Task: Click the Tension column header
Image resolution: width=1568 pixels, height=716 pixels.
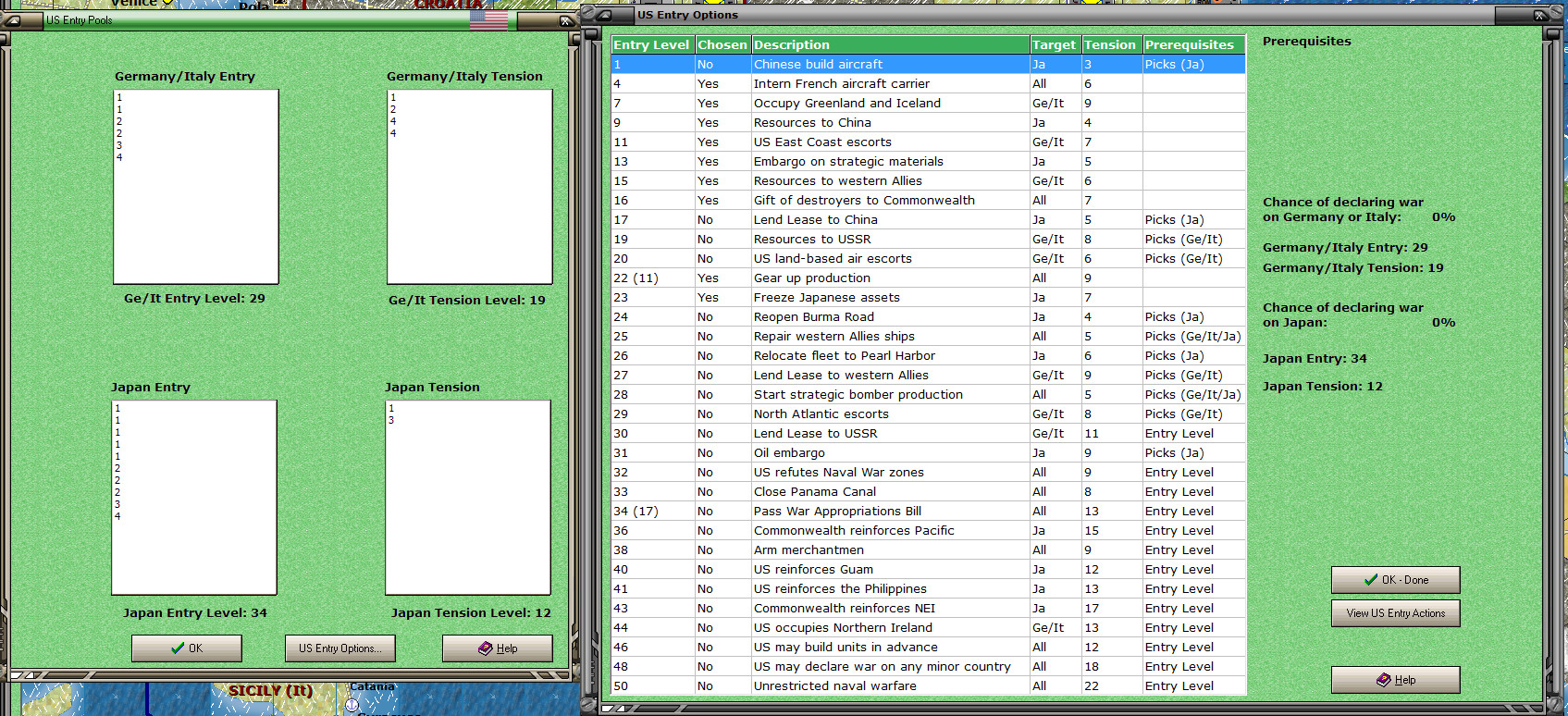Action: 1111,44
